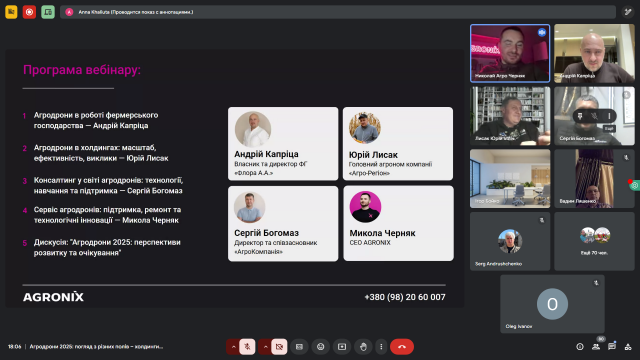Expand audio settings arrow beside the microphone
640x360 pixels.
click(233, 347)
